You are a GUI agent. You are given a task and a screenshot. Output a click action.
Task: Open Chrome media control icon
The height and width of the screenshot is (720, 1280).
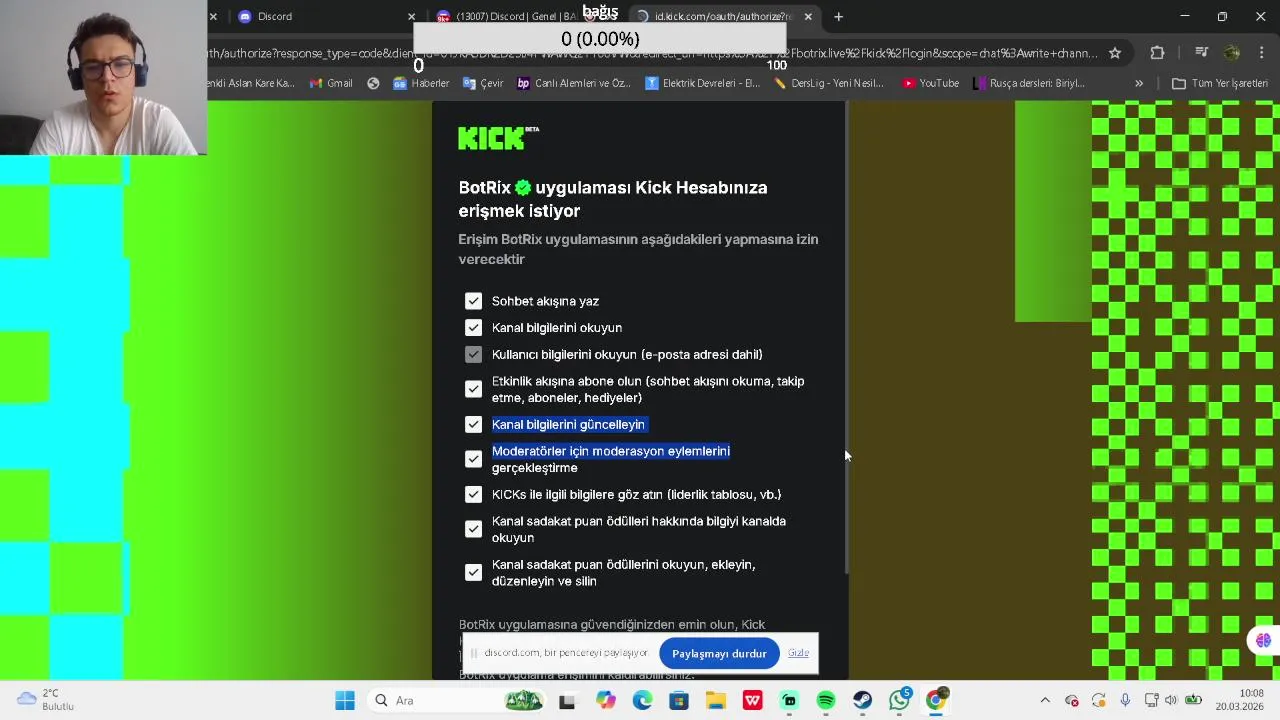(x=1201, y=53)
